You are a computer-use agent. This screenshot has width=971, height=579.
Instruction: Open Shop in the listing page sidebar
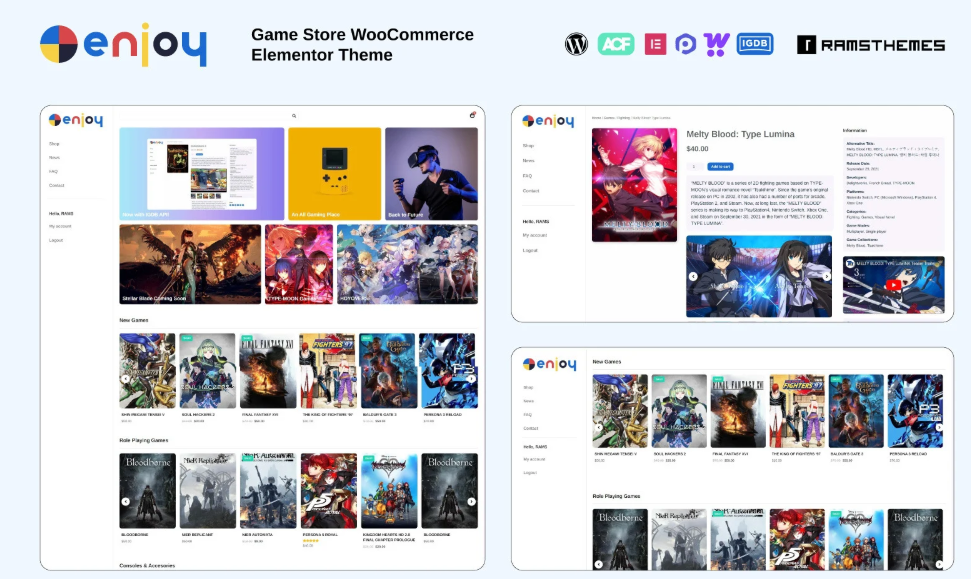(528, 388)
